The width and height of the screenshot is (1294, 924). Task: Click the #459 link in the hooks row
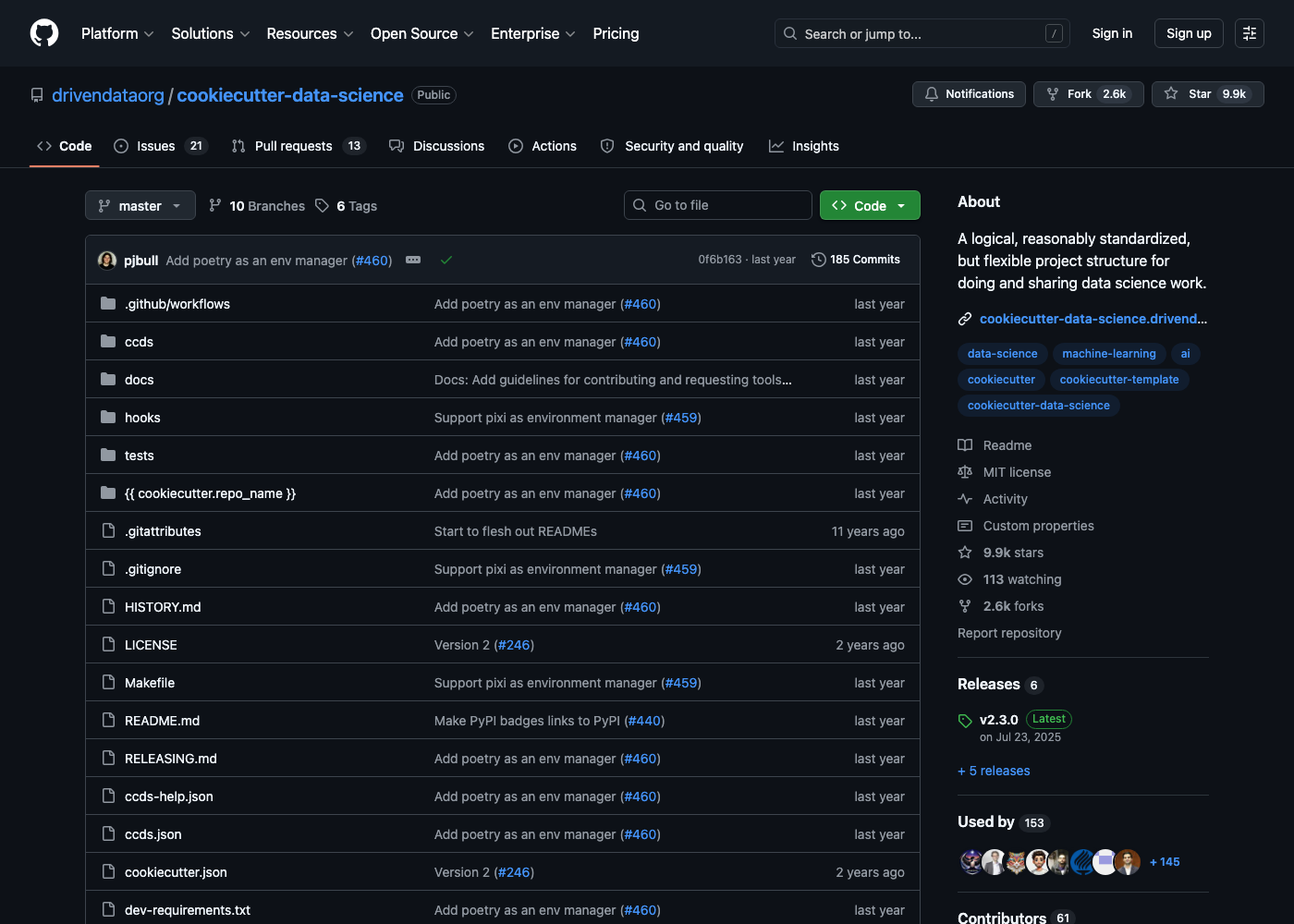(x=681, y=418)
